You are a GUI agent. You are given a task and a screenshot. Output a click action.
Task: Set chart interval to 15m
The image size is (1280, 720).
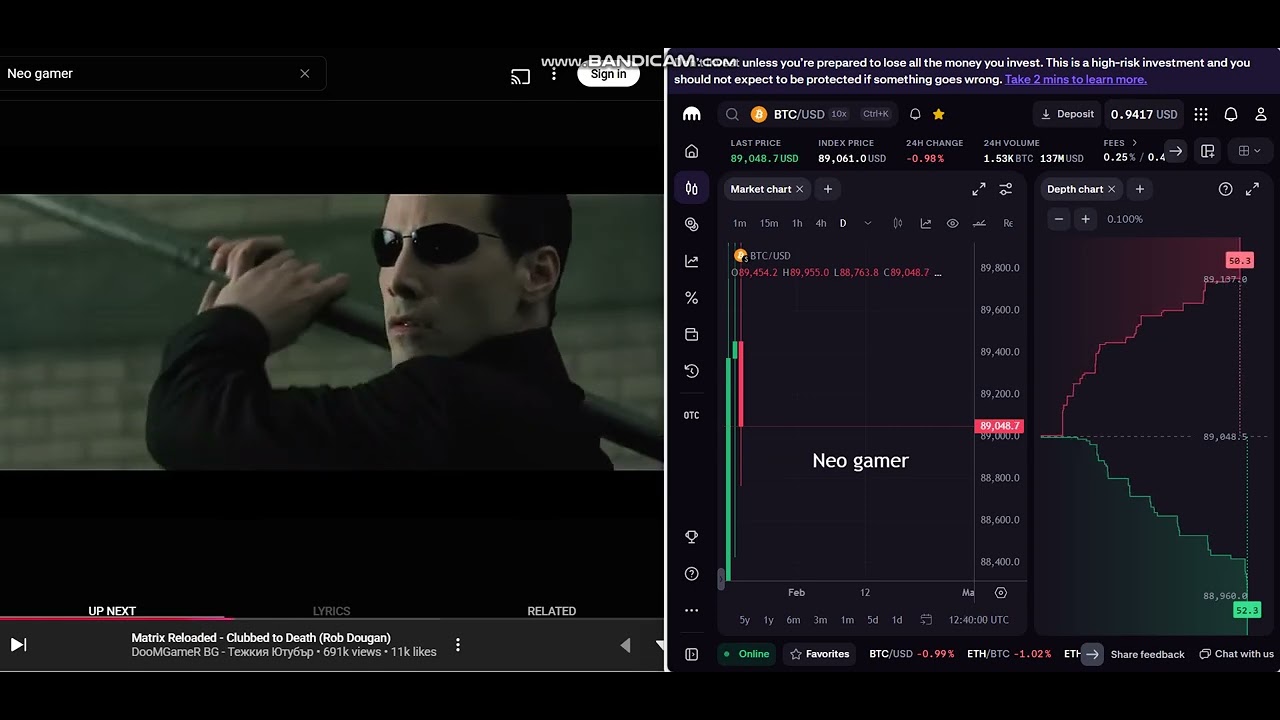pos(769,223)
